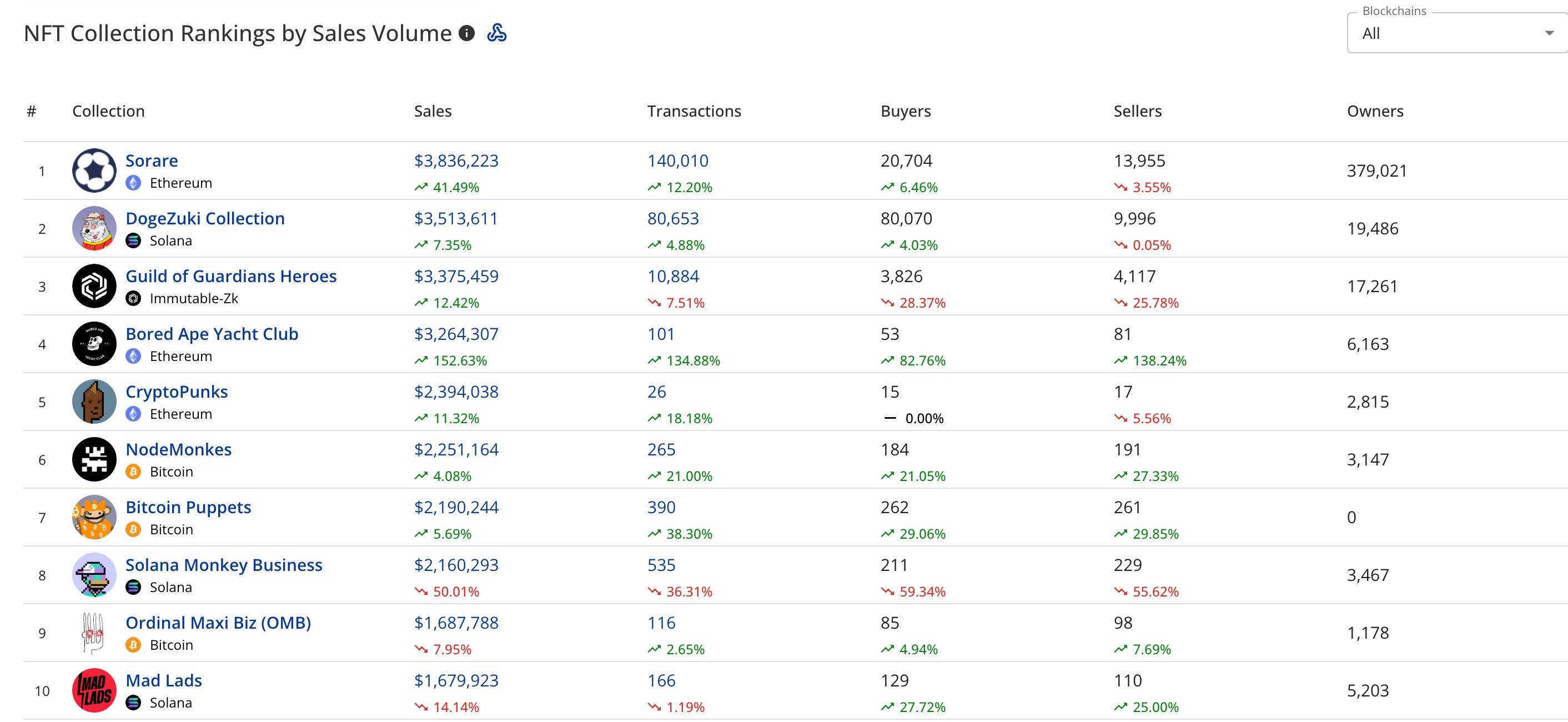Click the Mad Lads red logo
Screen dimensions: 1568x722
[x=94, y=690]
